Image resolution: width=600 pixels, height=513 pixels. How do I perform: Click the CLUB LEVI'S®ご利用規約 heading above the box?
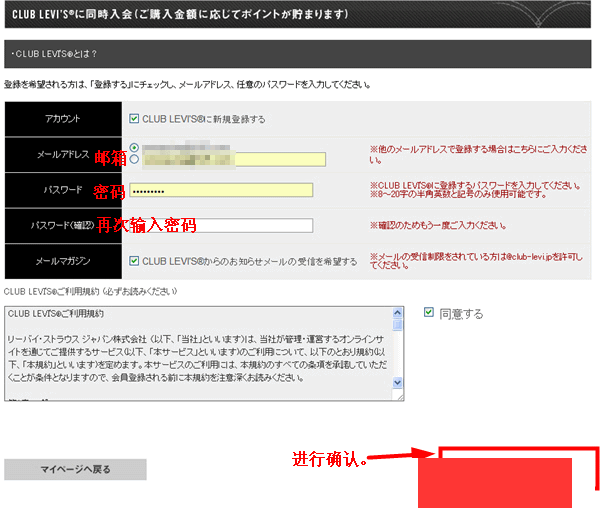[90, 292]
